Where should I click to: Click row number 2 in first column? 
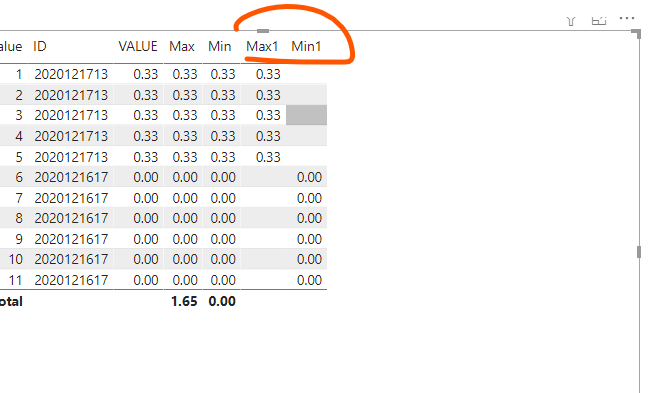point(19,95)
